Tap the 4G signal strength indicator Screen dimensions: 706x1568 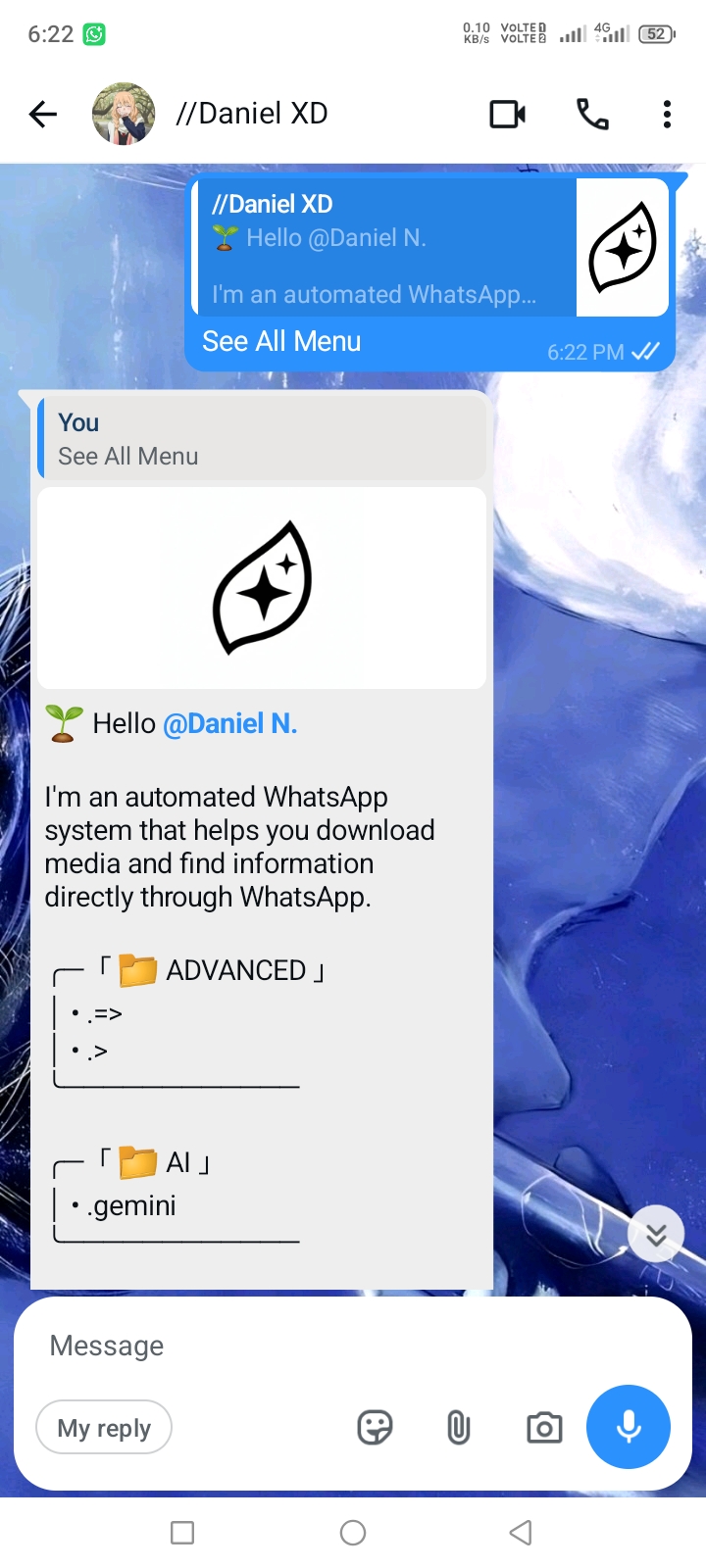(612, 33)
